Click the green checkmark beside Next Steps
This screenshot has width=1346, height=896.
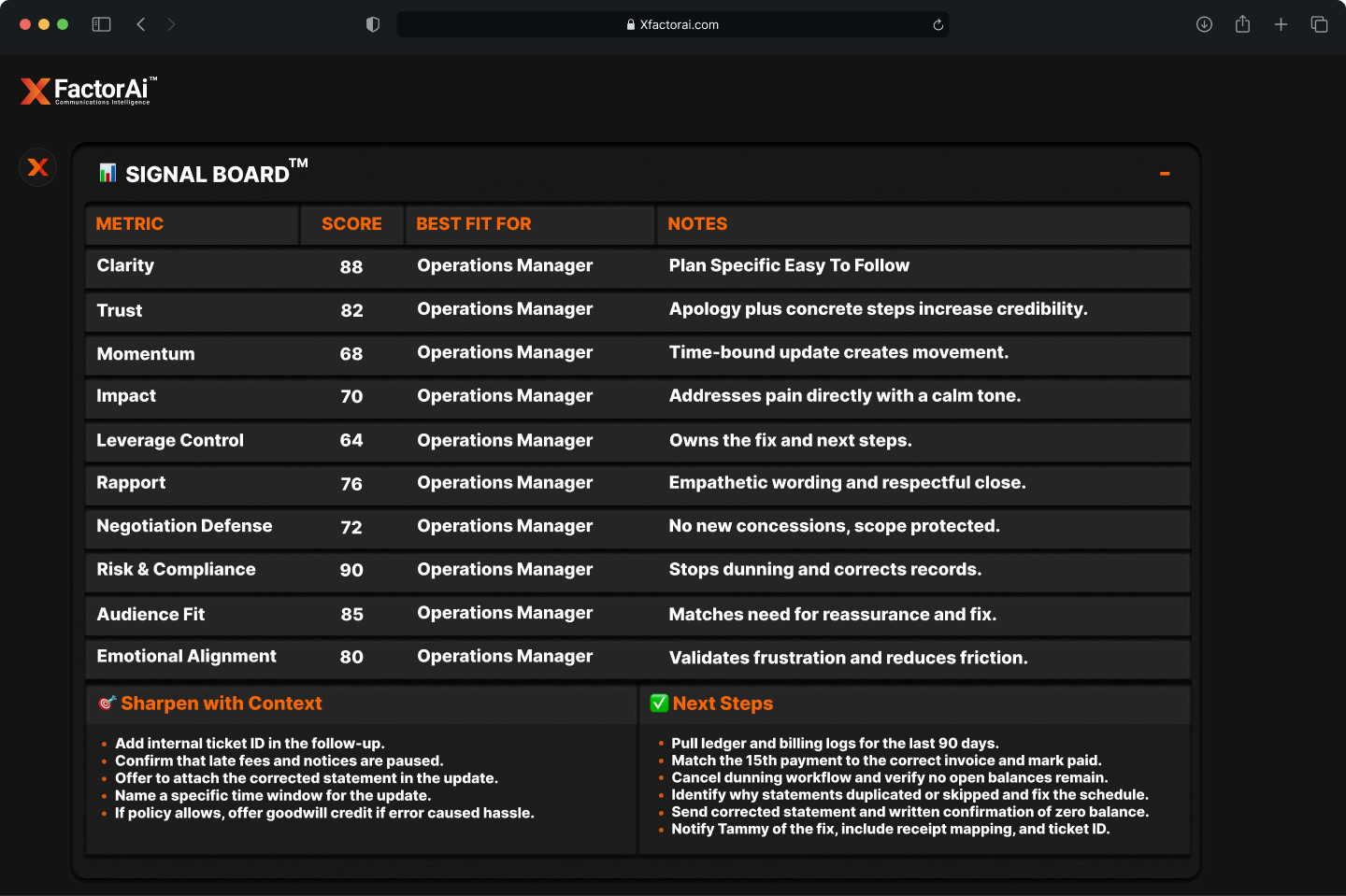659,703
